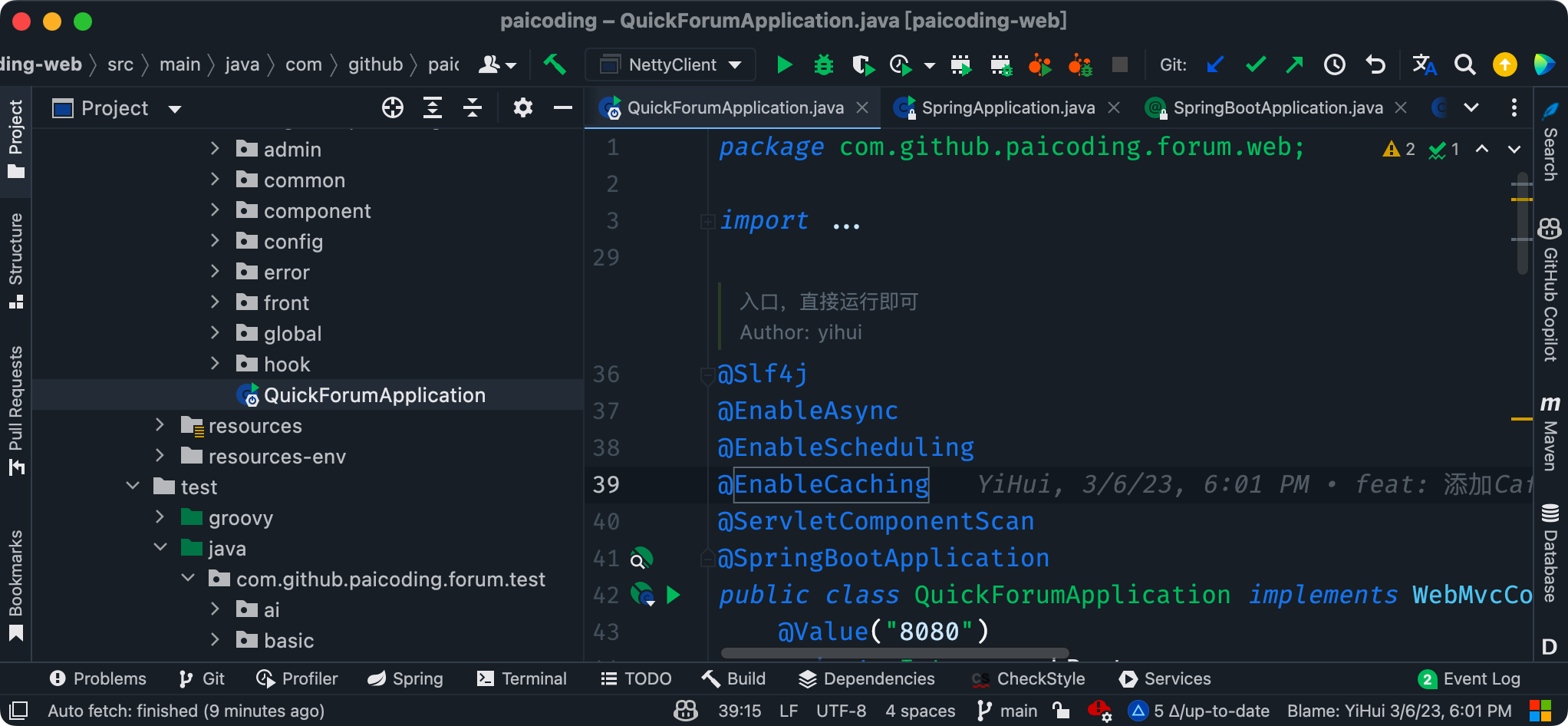Commit changes with the green checkmark
The width and height of the screenshot is (1568, 726).
click(1255, 64)
